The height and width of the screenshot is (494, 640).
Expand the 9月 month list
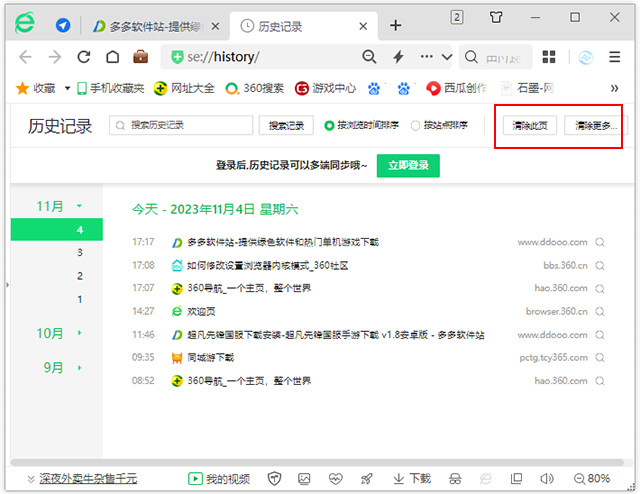pyautogui.click(x=80, y=367)
